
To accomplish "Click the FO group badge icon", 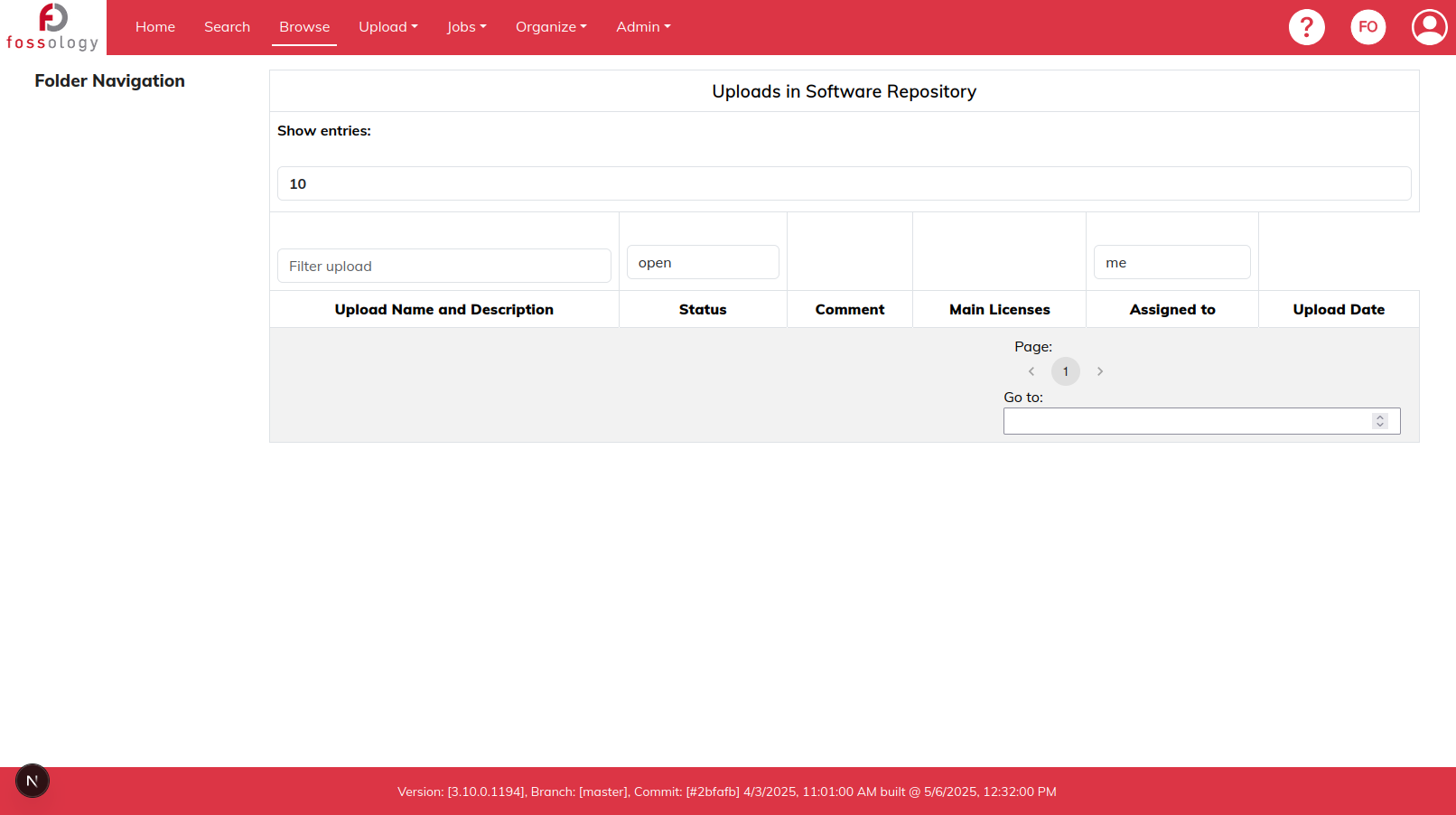I will 1367,27.
